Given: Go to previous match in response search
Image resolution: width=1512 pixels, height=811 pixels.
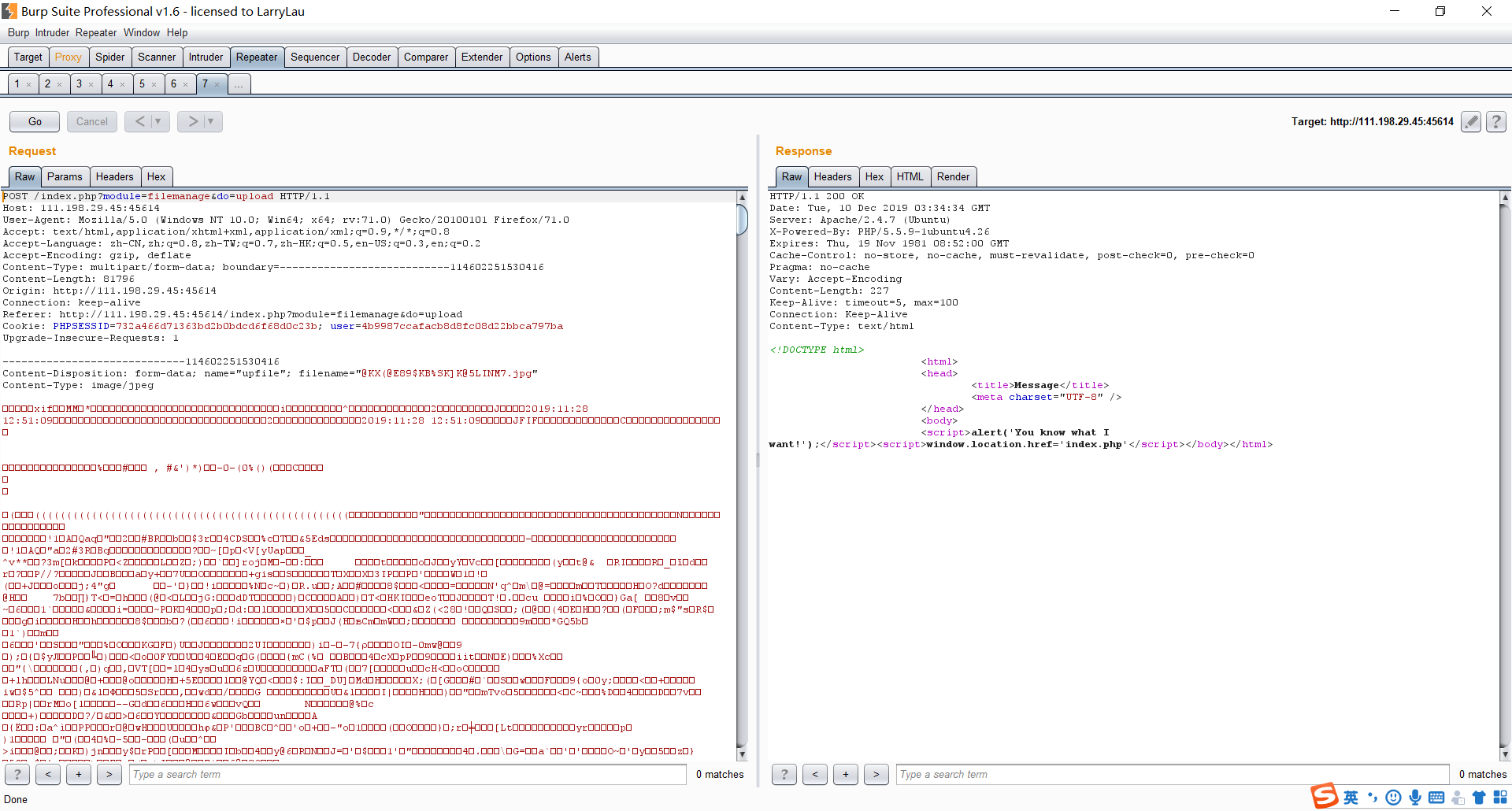Looking at the screenshot, I should point(814,774).
